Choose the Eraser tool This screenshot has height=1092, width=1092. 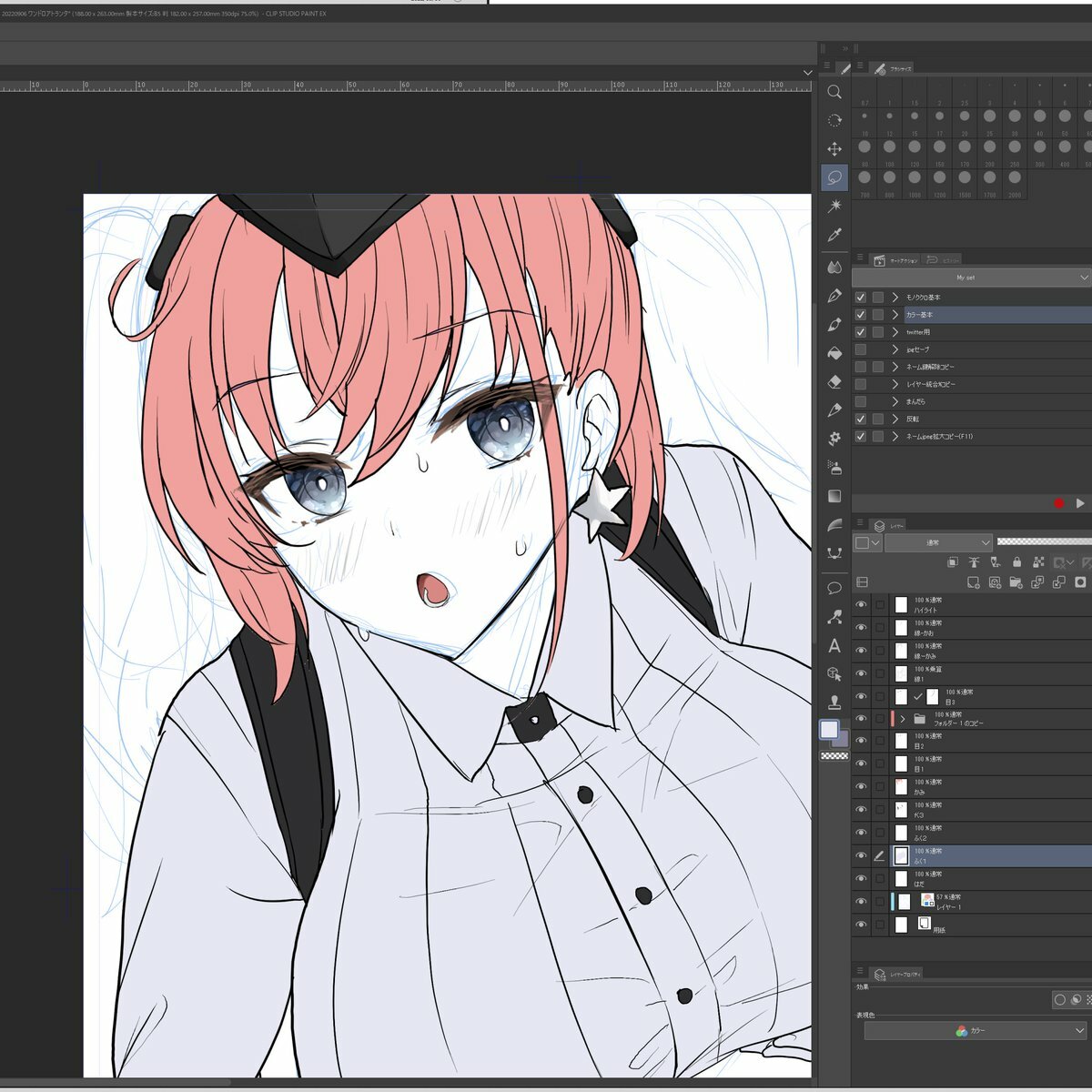tap(834, 382)
